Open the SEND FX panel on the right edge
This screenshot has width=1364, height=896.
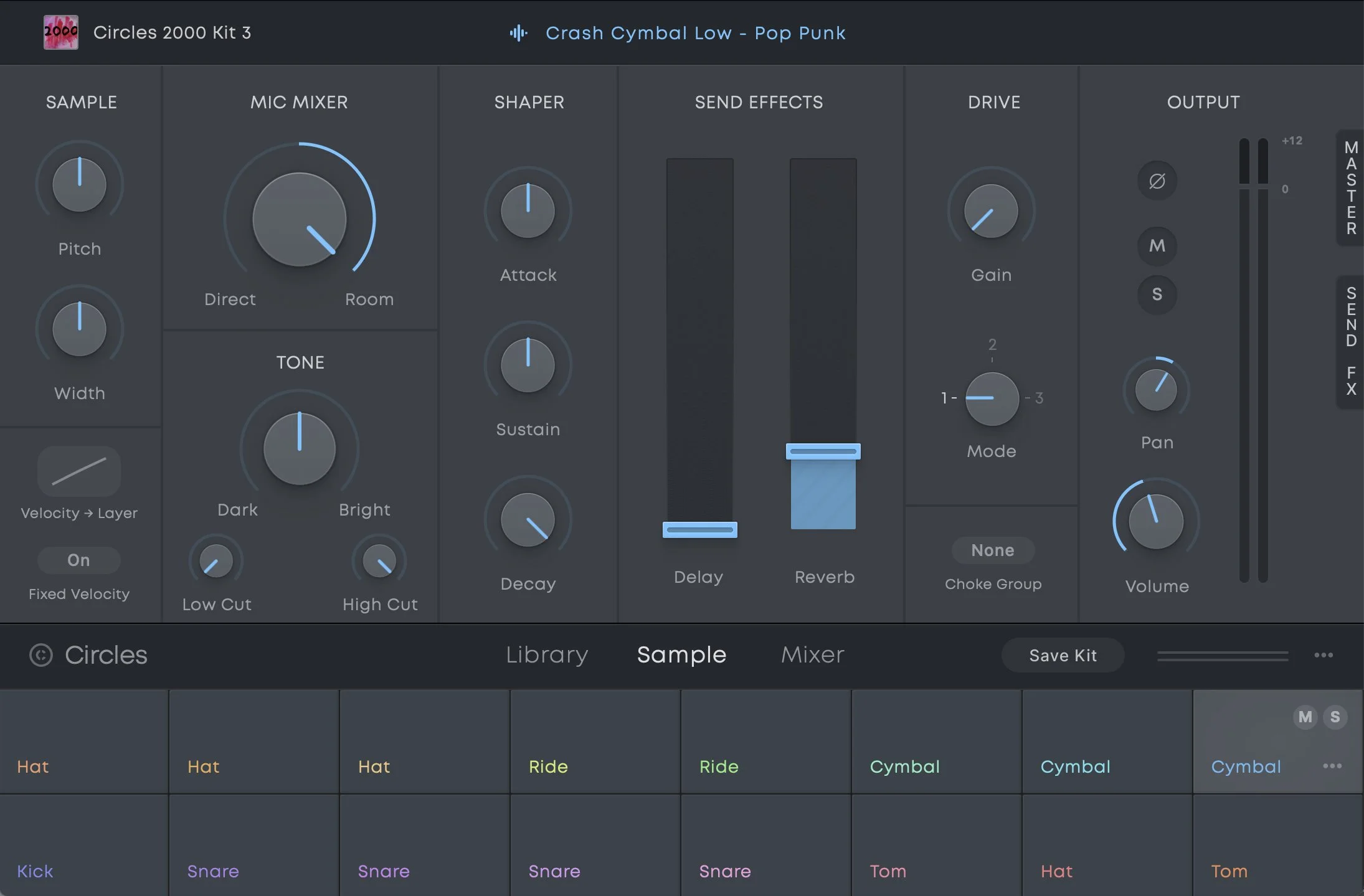[1350, 342]
